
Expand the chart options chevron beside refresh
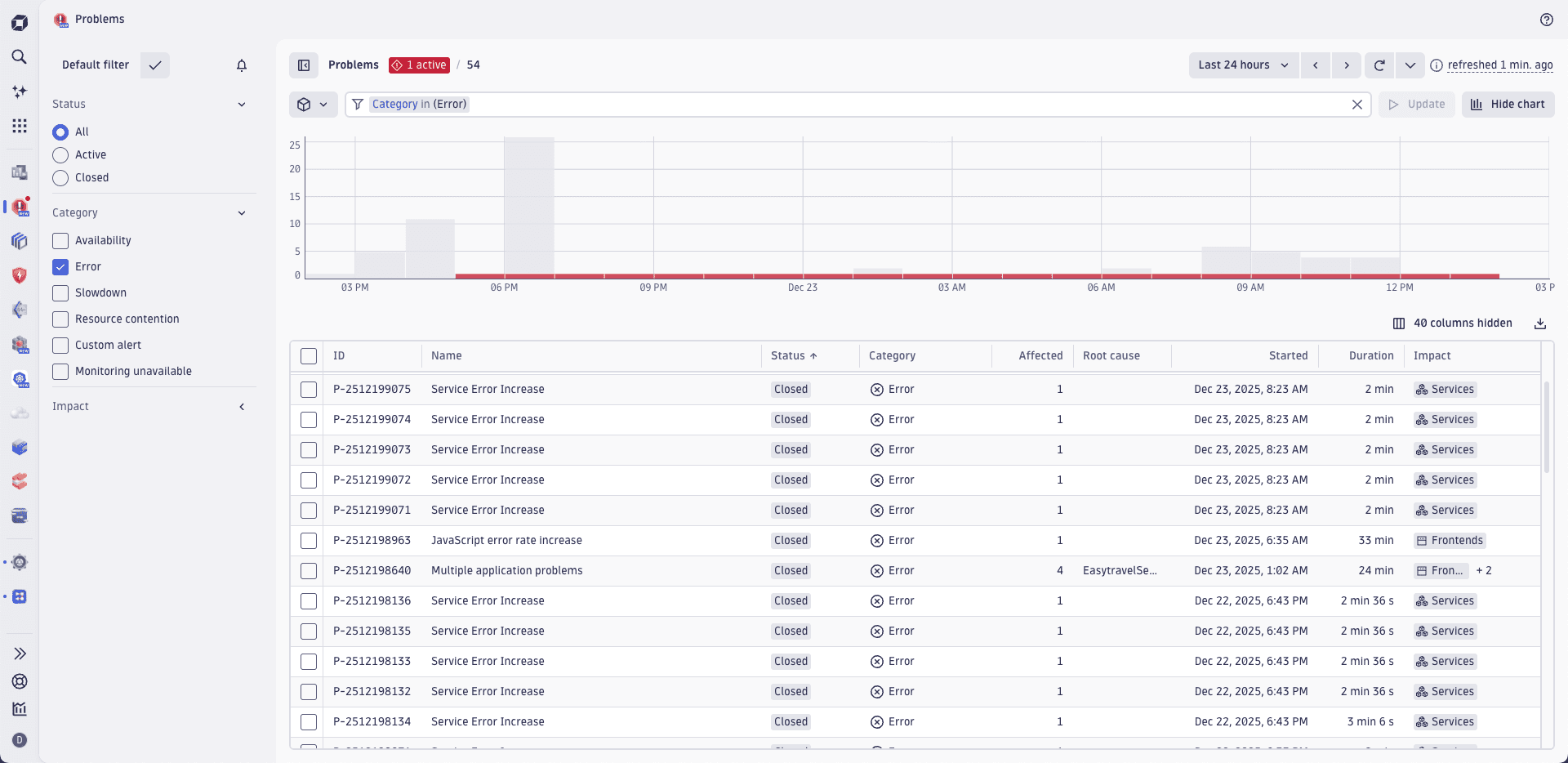tap(1410, 65)
